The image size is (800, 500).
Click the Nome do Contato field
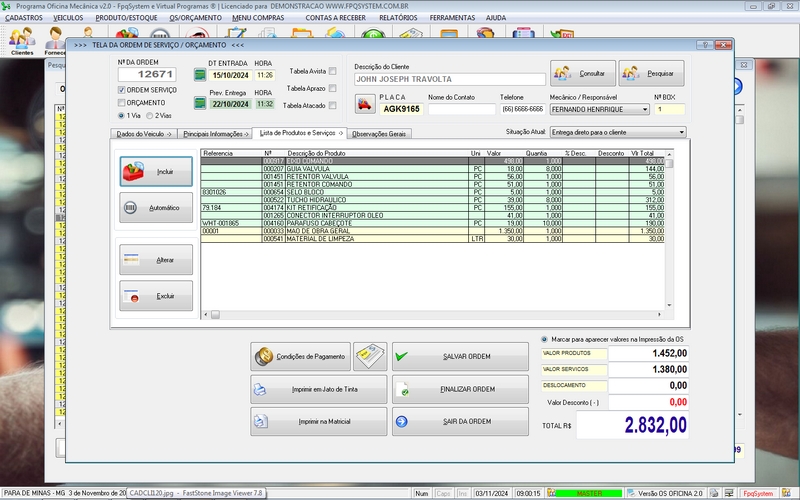click(x=461, y=109)
